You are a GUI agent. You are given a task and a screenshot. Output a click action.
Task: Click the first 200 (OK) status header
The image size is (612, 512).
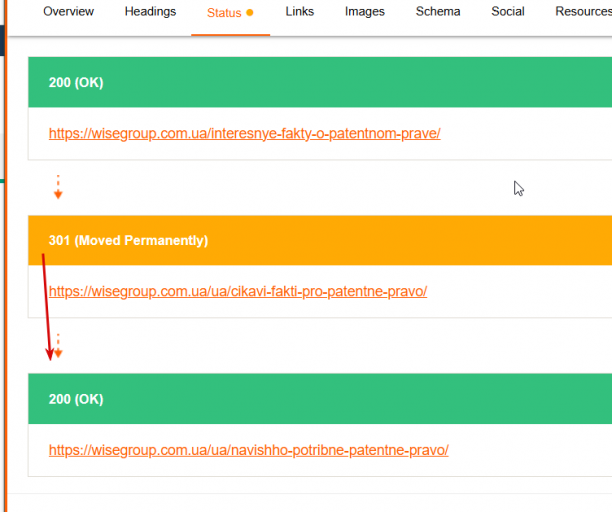(320, 82)
